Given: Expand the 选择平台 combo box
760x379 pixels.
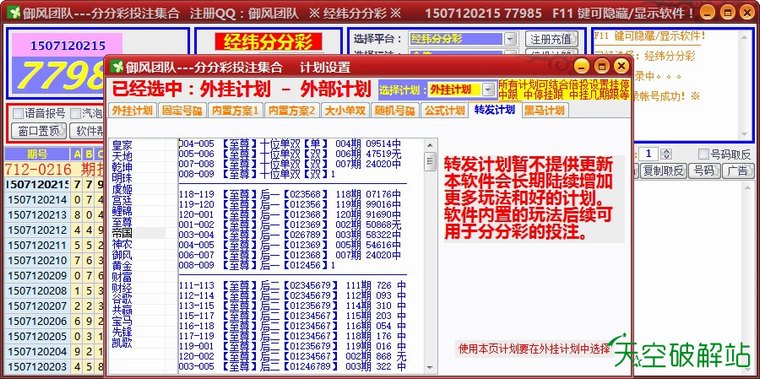Looking at the screenshot, I should tap(510, 39).
